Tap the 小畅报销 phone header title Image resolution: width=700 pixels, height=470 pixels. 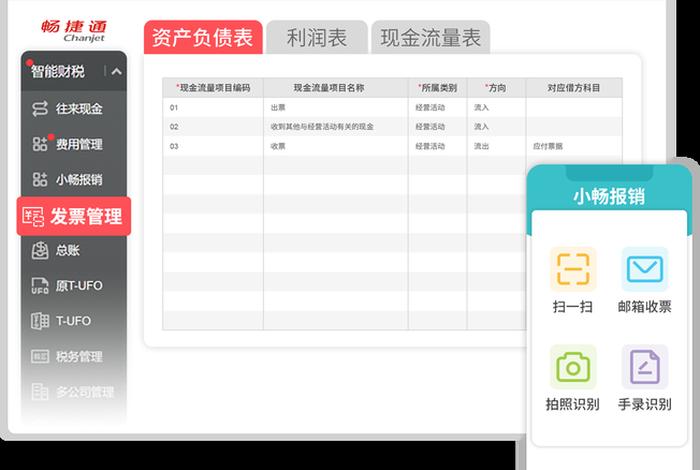click(x=609, y=196)
